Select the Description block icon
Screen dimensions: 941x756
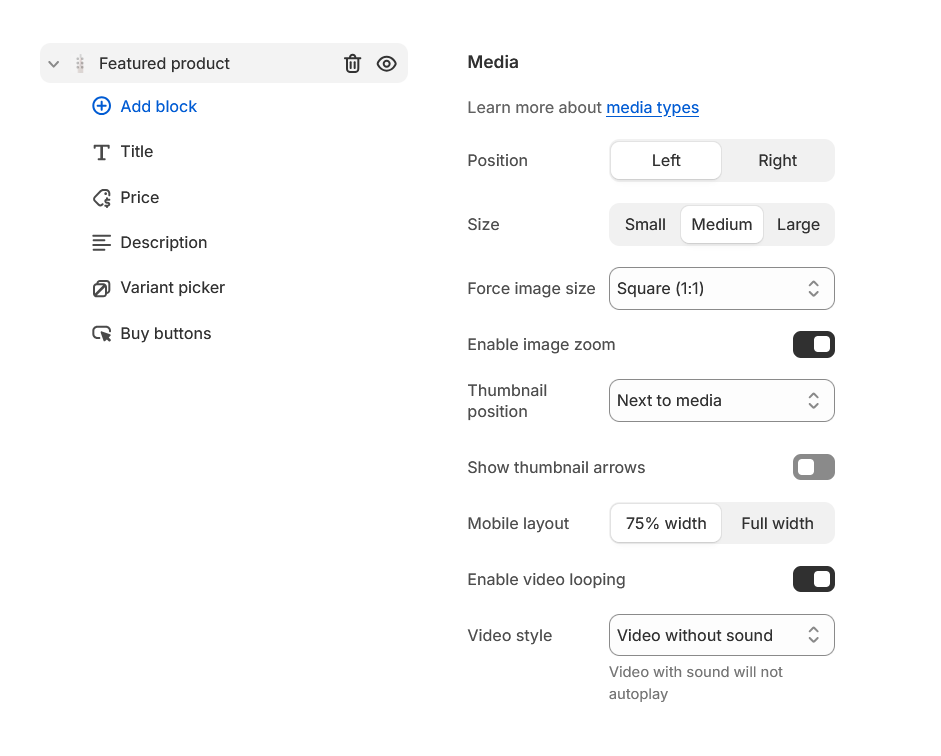coord(101,242)
